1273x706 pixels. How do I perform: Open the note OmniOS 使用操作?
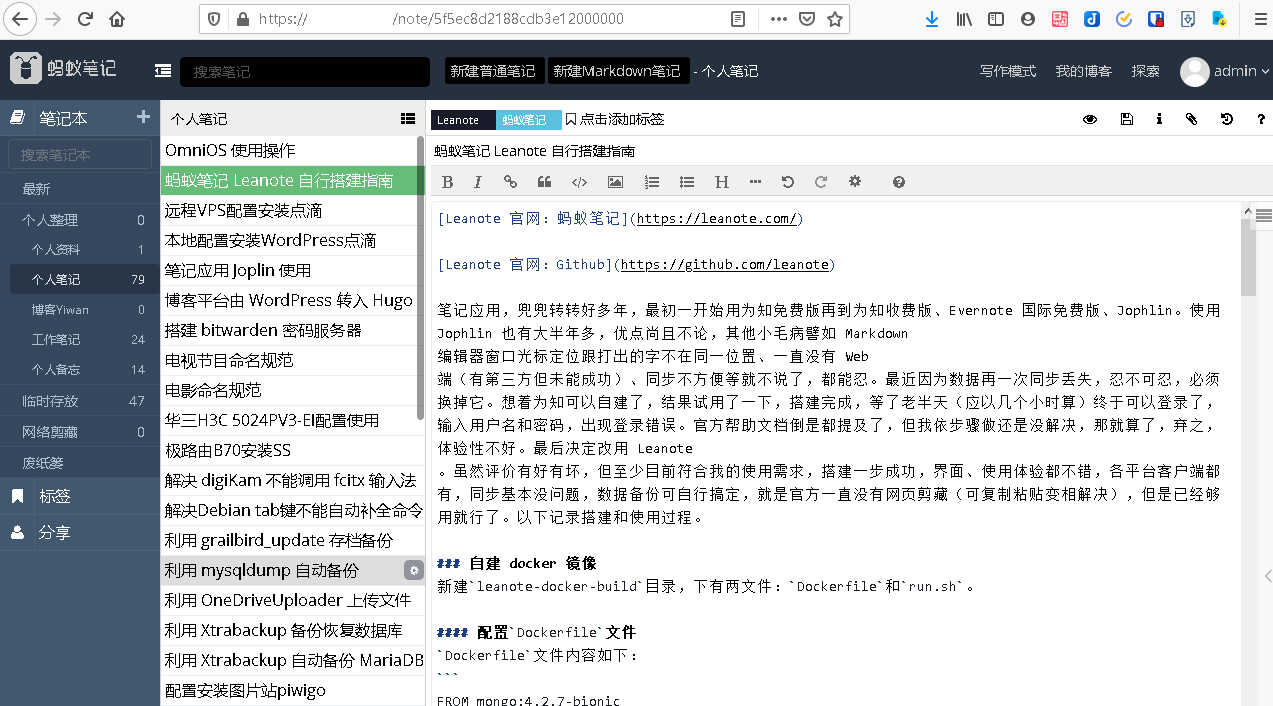tap(292, 151)
